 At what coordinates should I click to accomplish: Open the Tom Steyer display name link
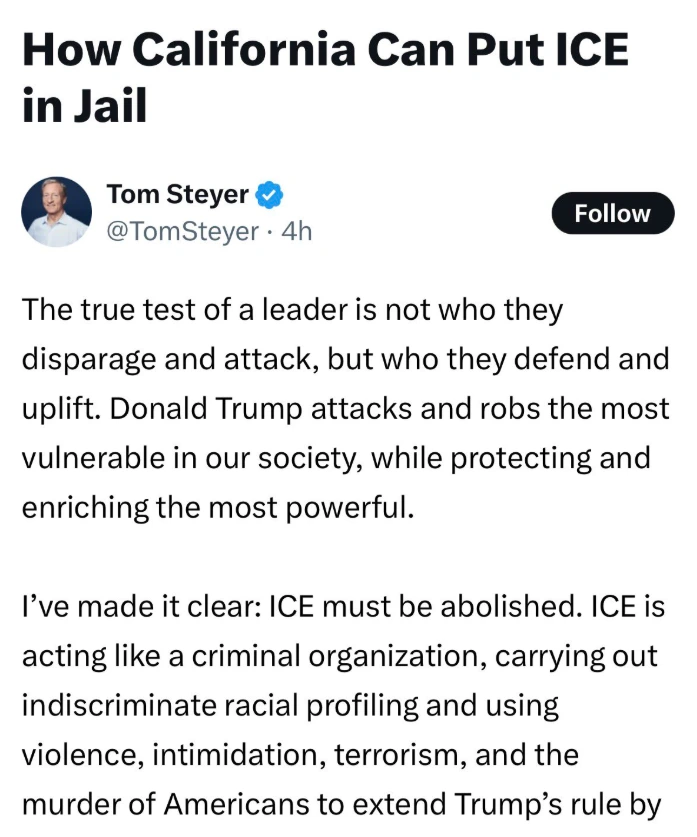pos(177,194)
